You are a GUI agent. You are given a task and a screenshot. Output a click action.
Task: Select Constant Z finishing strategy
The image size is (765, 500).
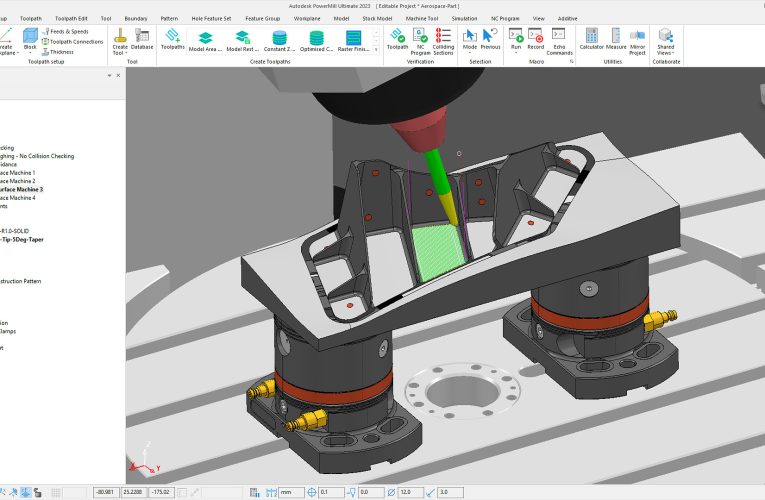(280, 41)
